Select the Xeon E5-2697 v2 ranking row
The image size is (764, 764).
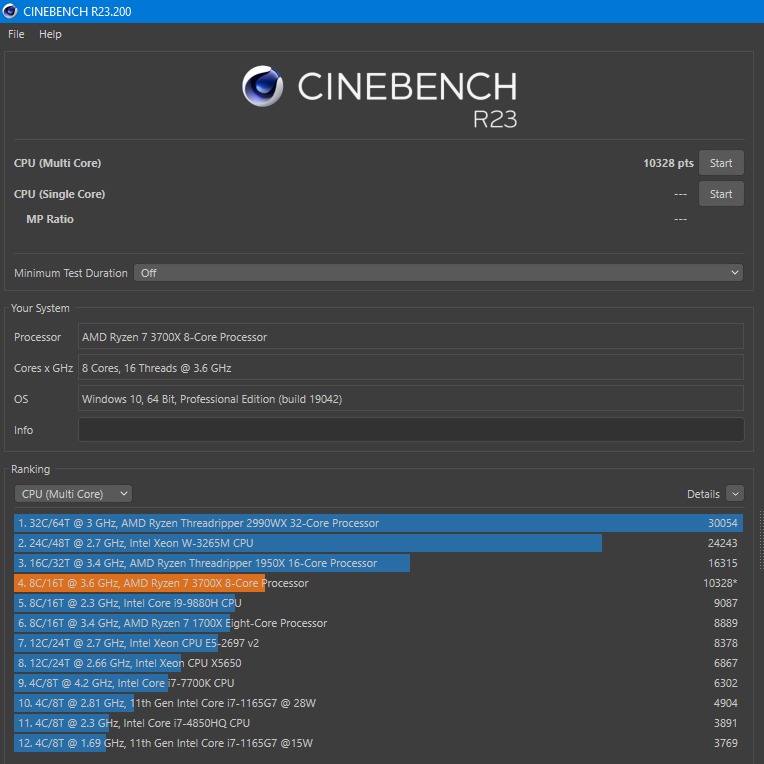pyautogui.click(x=378, y=643)
